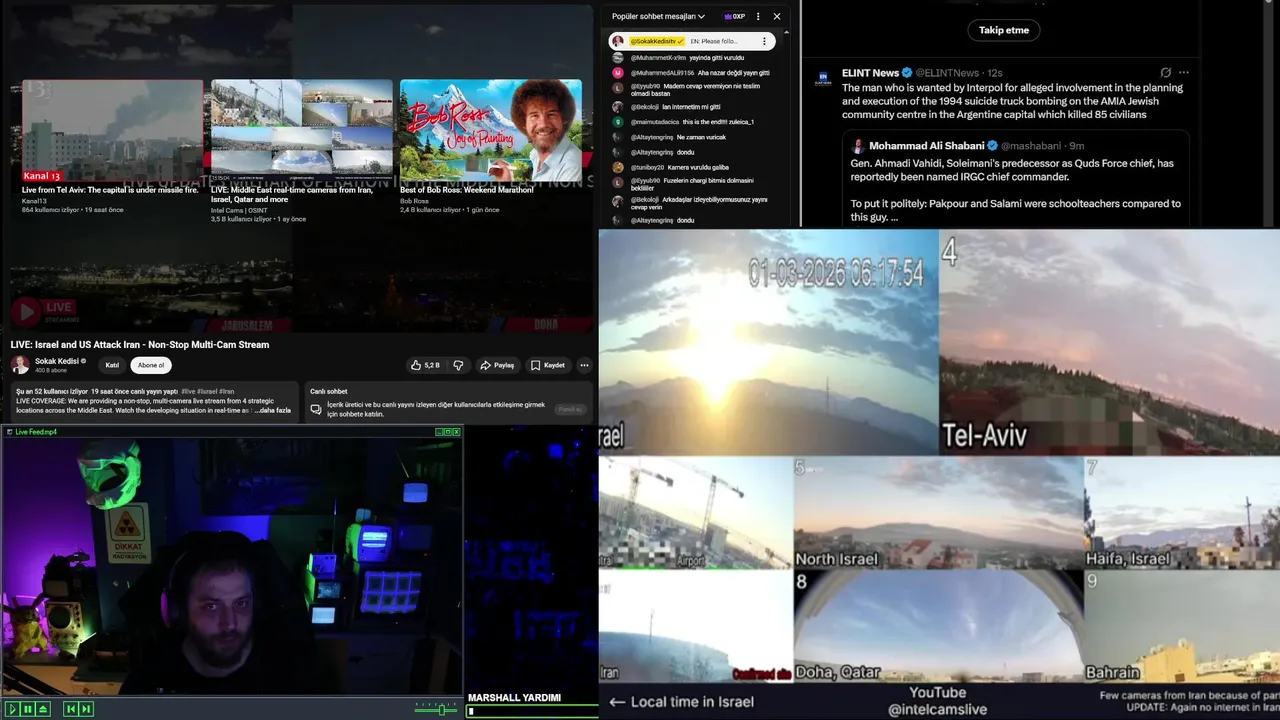Screen dimensions: 1280x720
Task: Click the Haifa, Israel camera feed
Action: click(1182, 513)
